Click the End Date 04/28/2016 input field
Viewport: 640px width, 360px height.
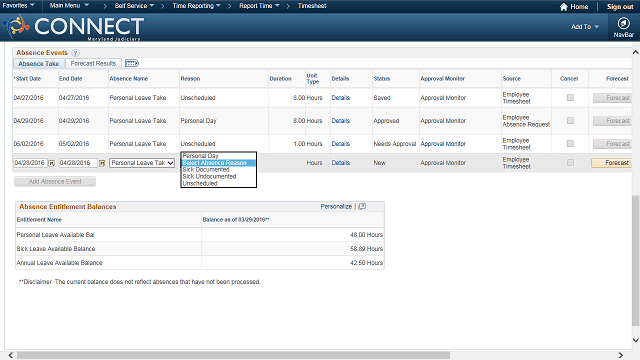coord(78,163)
